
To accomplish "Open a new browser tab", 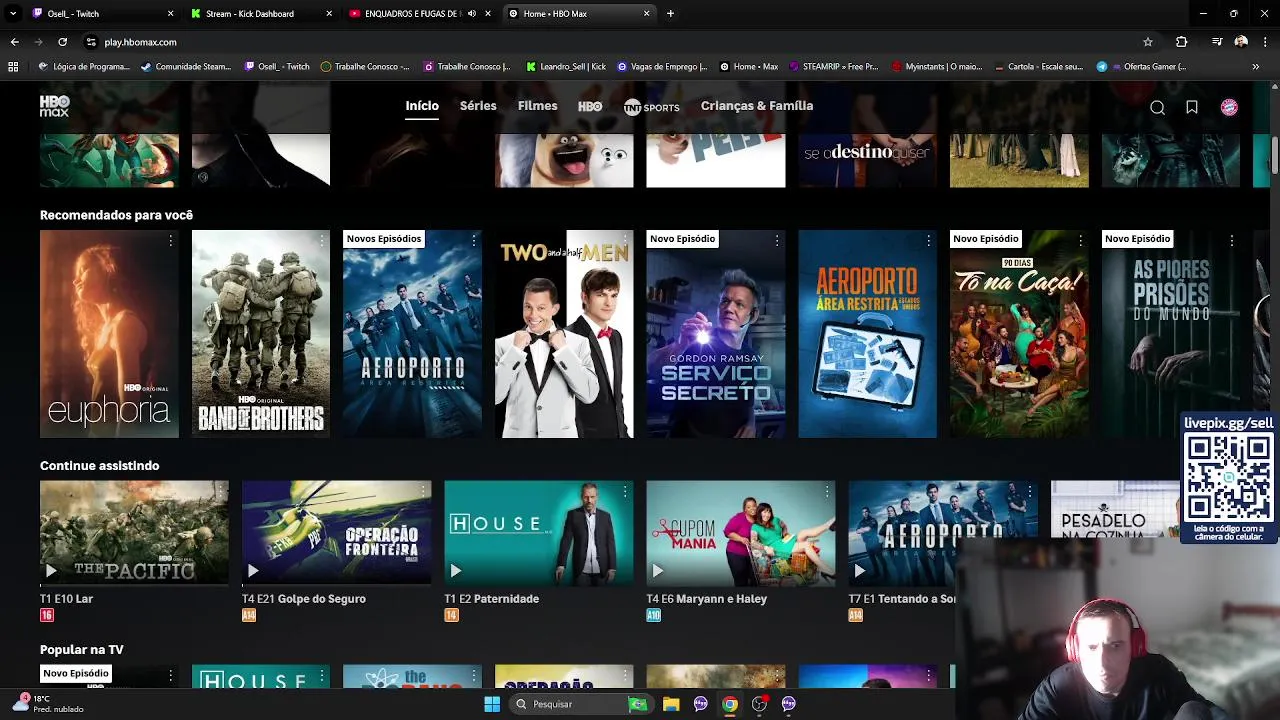I will click(x=670, y=14).
